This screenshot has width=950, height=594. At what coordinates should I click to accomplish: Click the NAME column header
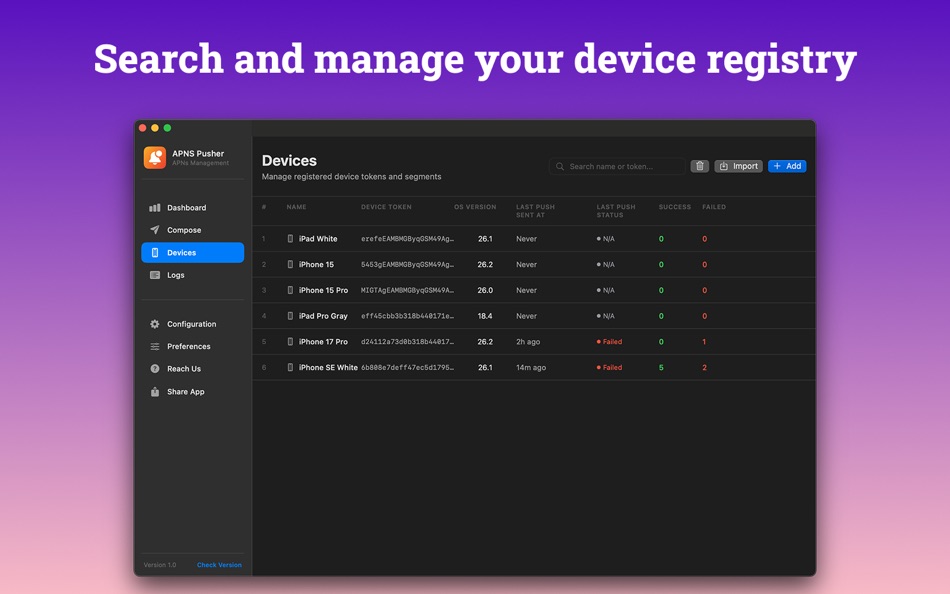296,207
